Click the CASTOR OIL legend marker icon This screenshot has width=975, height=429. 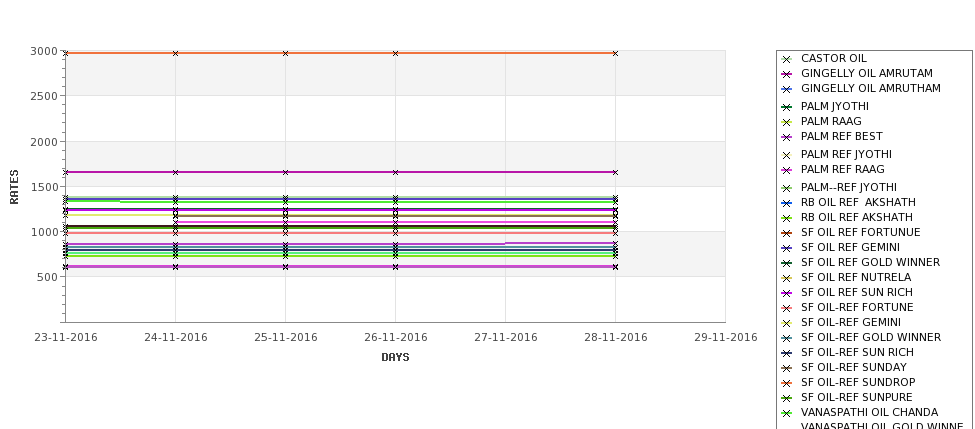(x=786, y=59)
